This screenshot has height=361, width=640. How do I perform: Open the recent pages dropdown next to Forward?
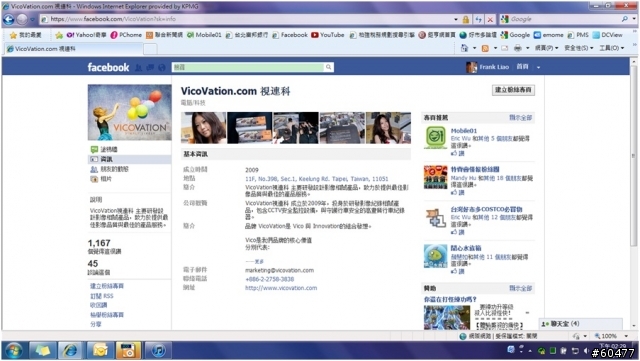pos(33,19)
